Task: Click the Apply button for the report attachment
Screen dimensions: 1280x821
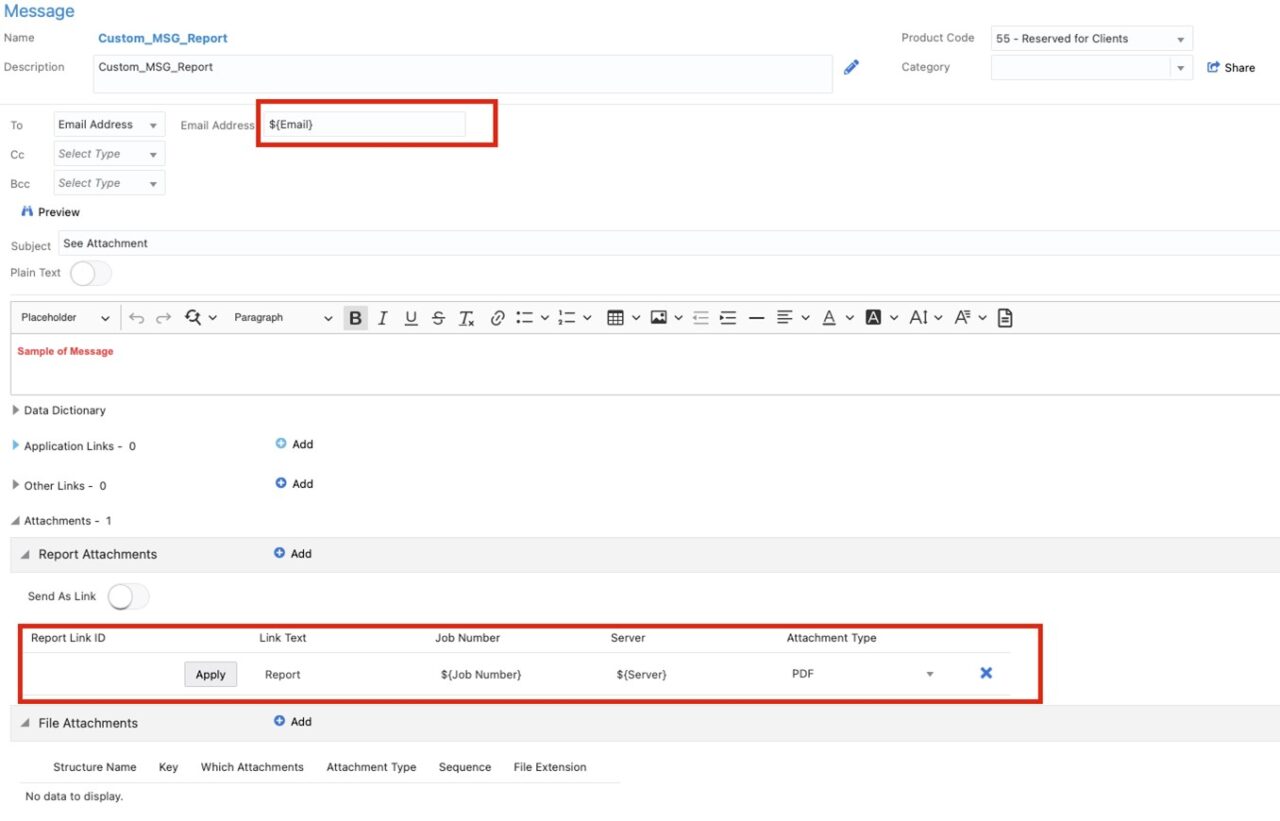Action: 210,674
